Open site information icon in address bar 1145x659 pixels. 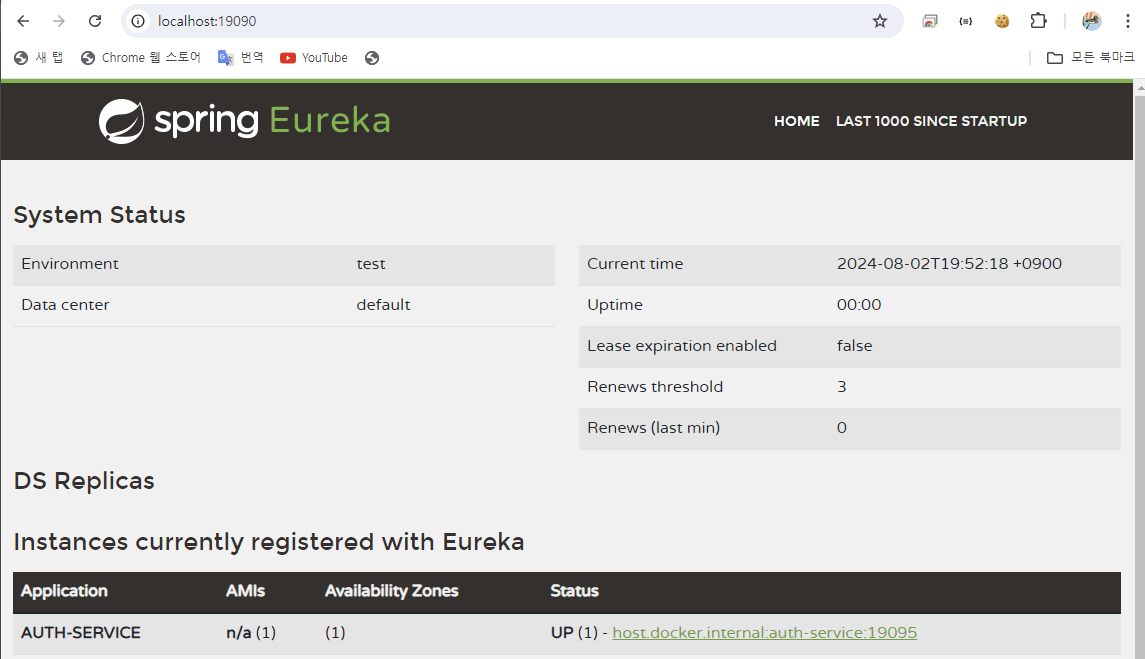[x=138, y=21]
